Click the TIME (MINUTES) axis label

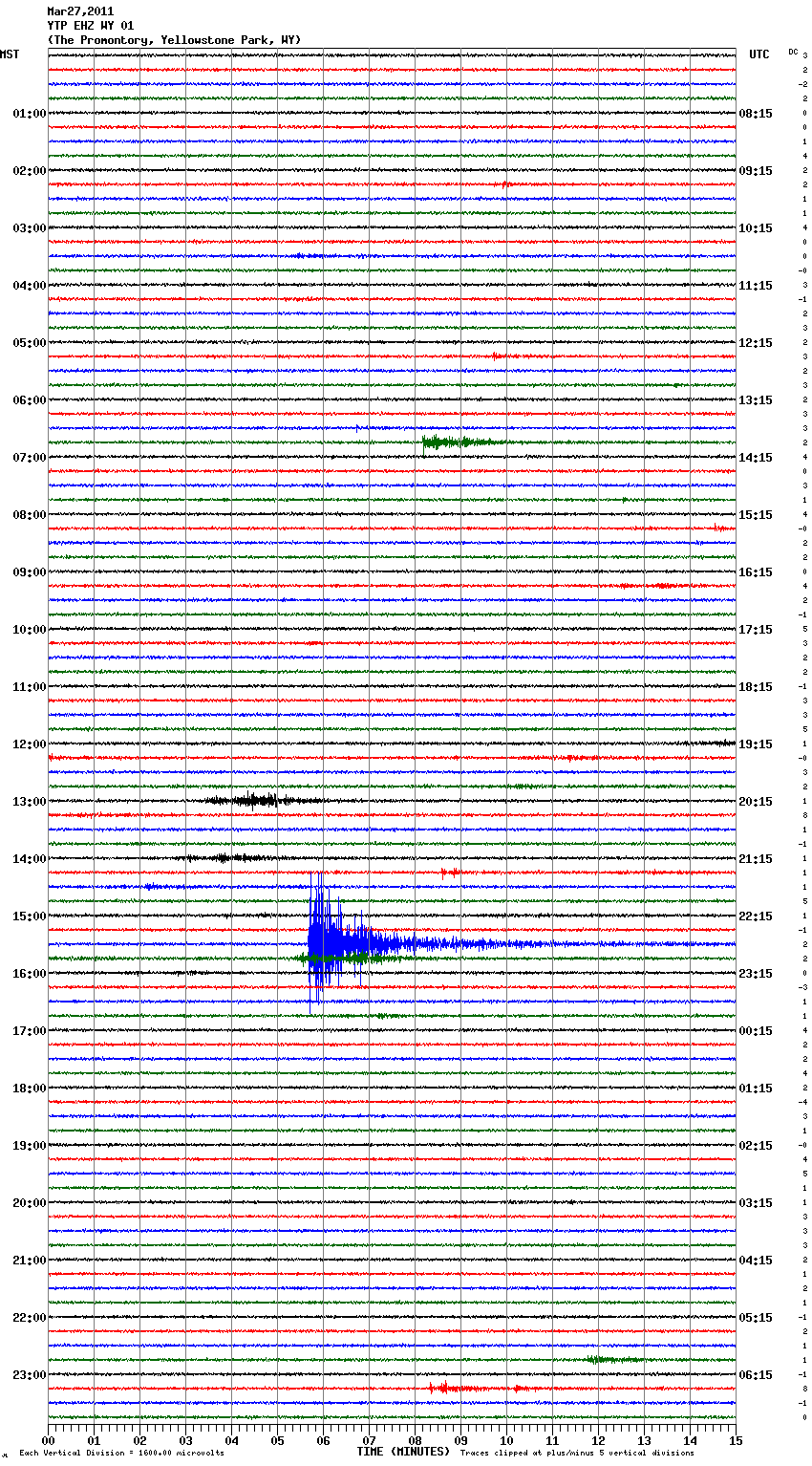pos(403,1452)
